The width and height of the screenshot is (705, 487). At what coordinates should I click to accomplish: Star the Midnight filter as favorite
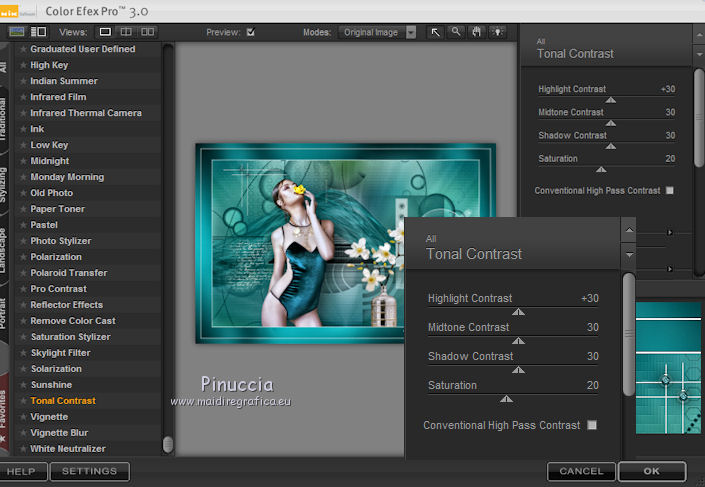click(23, 161)
